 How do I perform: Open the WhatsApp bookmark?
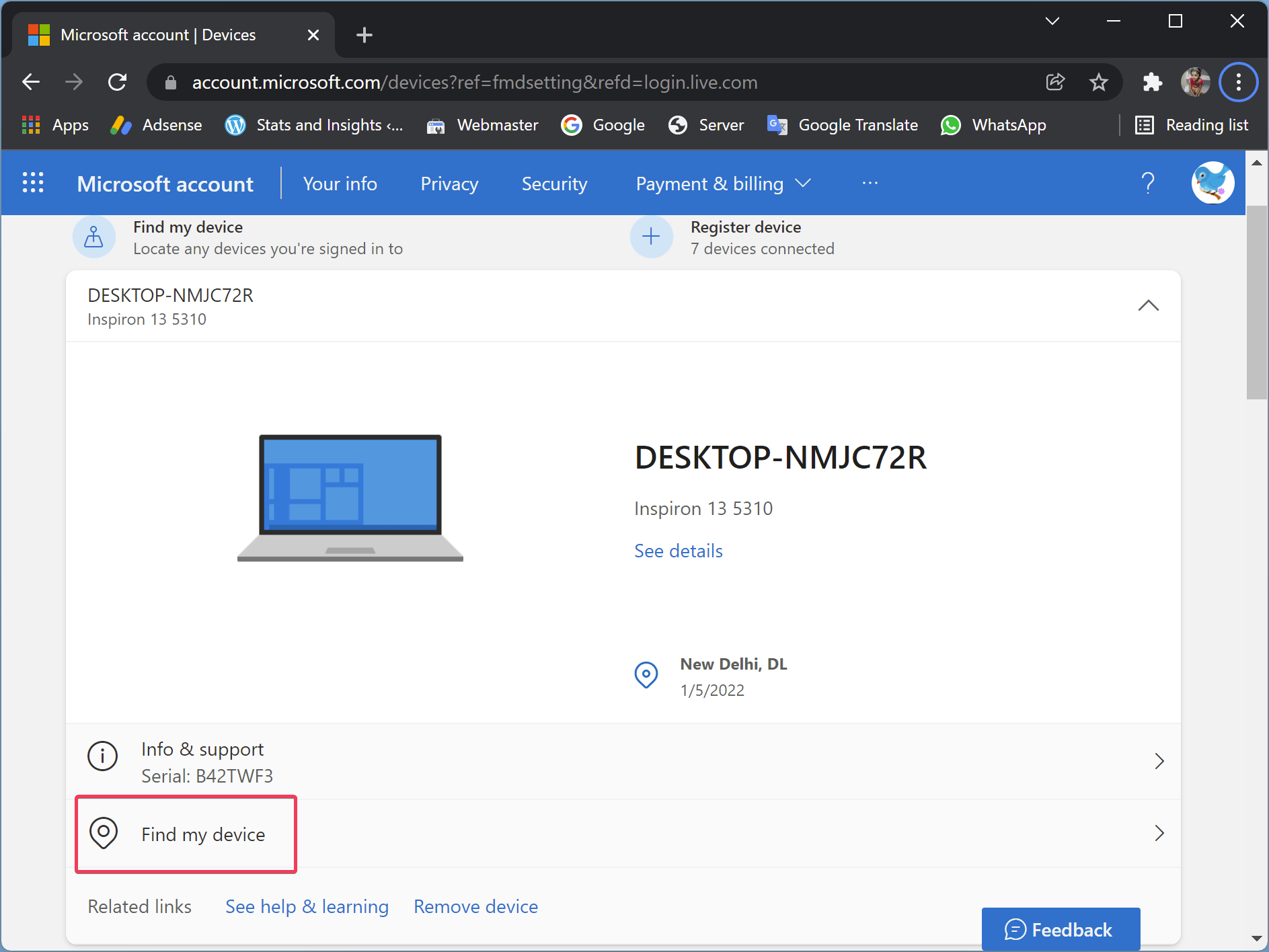(x=993, y=125)
